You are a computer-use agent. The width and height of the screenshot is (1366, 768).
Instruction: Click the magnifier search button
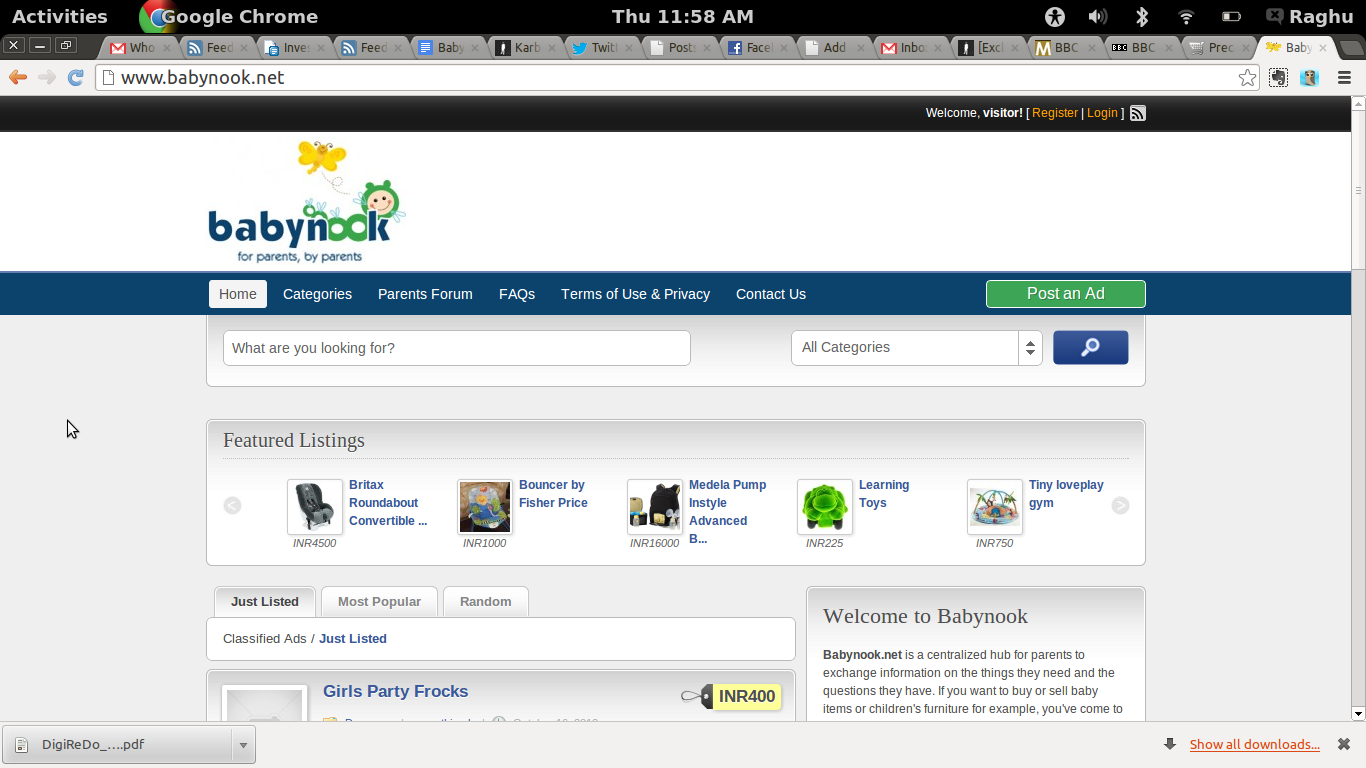click(x=1090, y=347)
